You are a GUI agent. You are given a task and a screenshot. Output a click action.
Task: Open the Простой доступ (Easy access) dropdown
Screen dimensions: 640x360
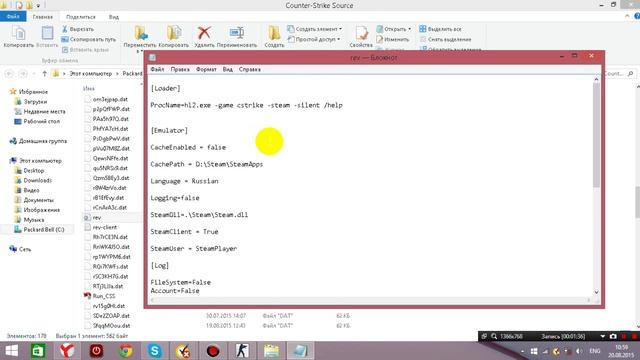click(x=314, y=40)
